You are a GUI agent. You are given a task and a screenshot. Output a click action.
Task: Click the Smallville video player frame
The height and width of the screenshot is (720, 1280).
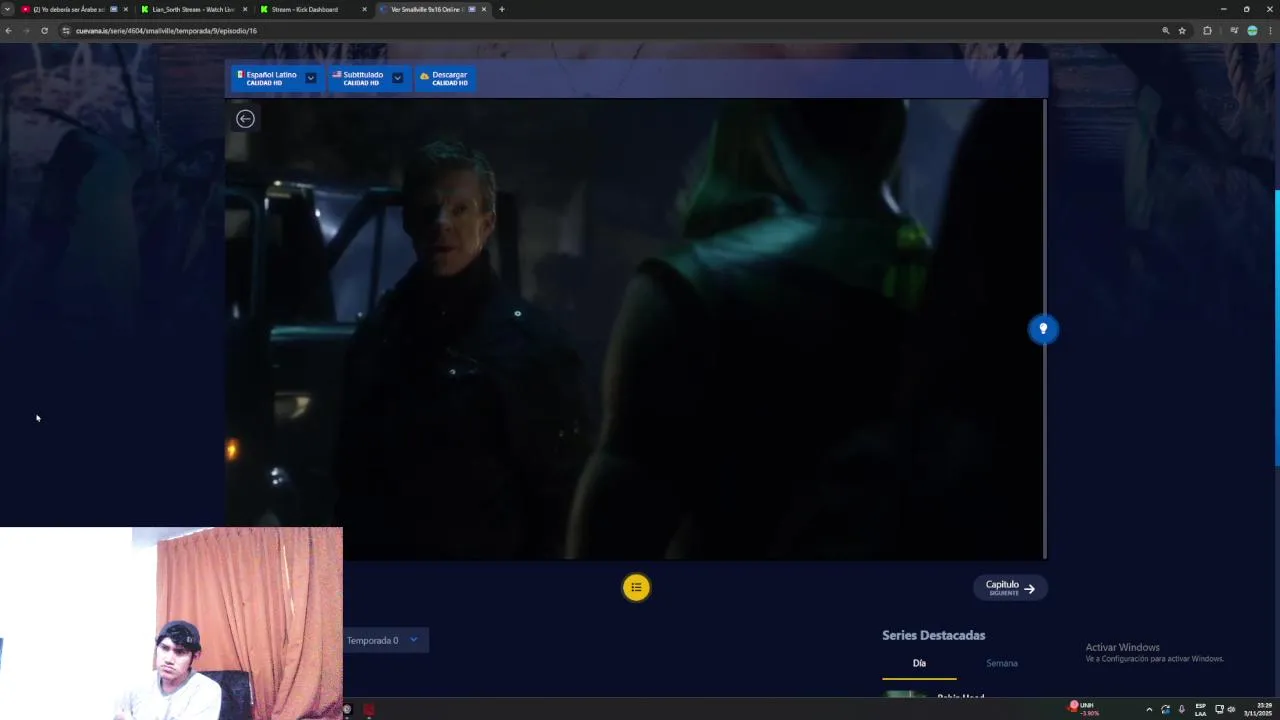(634, 329)
